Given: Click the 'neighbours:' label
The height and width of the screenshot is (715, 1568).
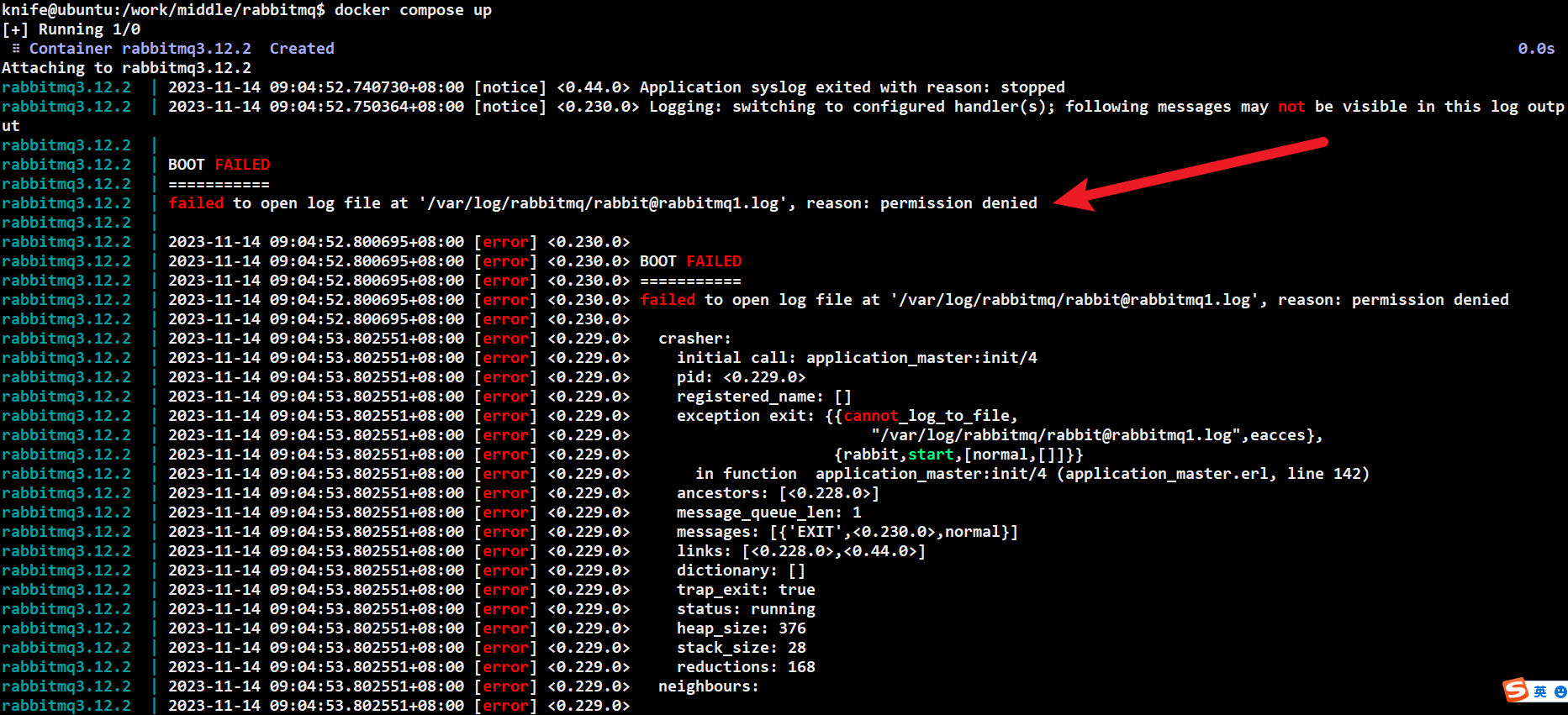Looking at the screenshot, I should pyautogui.click(x=709, y=686).
